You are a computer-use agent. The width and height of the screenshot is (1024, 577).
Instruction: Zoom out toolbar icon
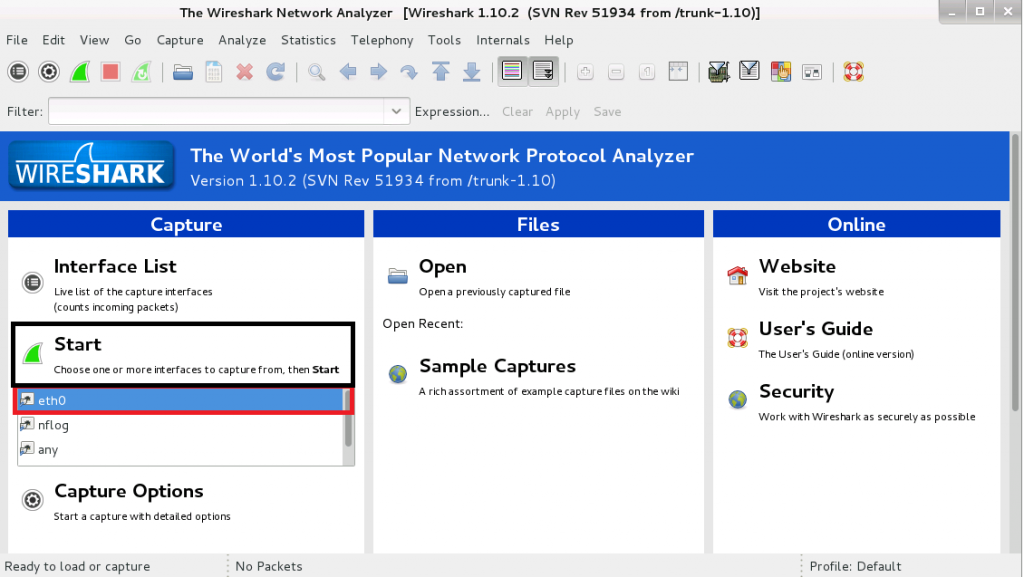coord(616,72)
